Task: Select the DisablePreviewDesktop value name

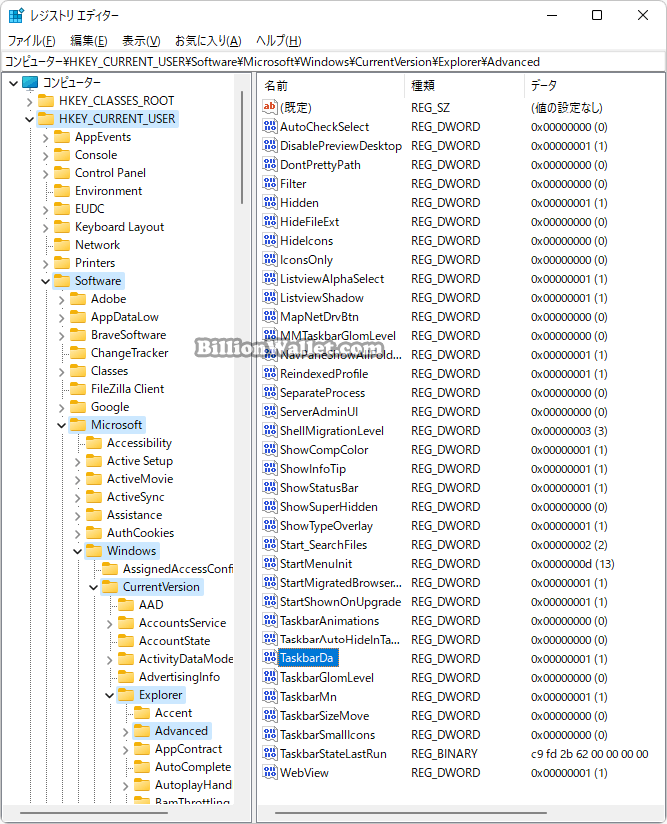Action: 341,146
